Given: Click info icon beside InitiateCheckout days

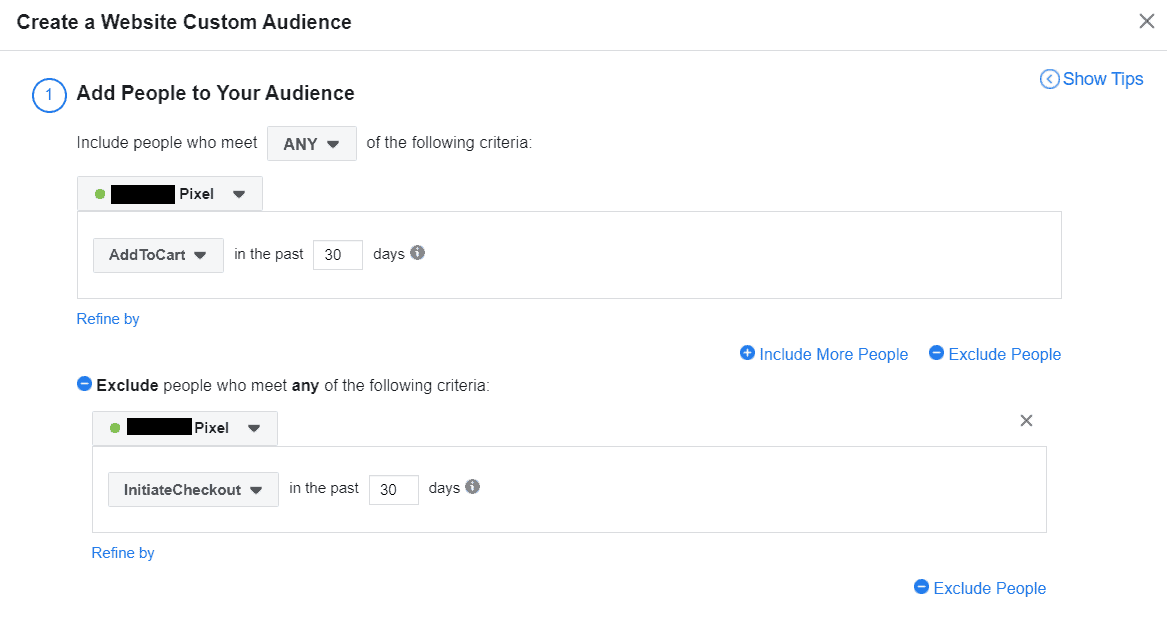Looking at the screenshot, I should coord(473,487).
